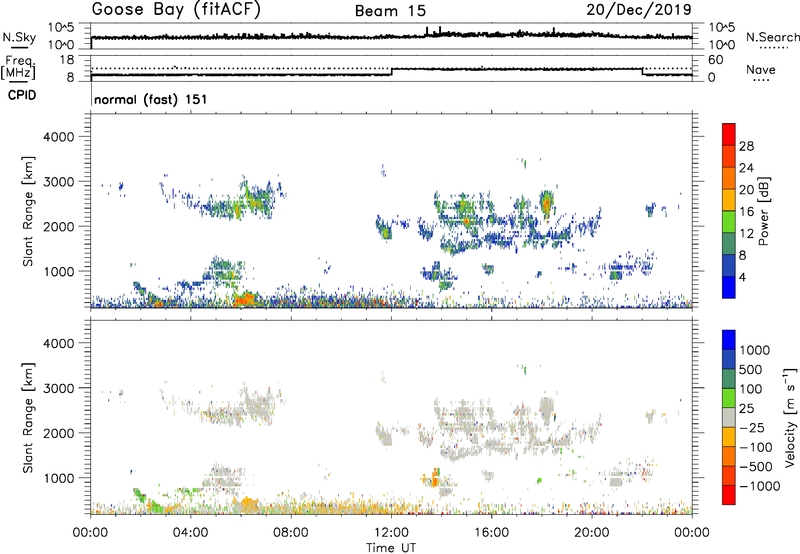Click the '08:00' time tick label
The image size is (800, 554).
(x=291, y=533)
